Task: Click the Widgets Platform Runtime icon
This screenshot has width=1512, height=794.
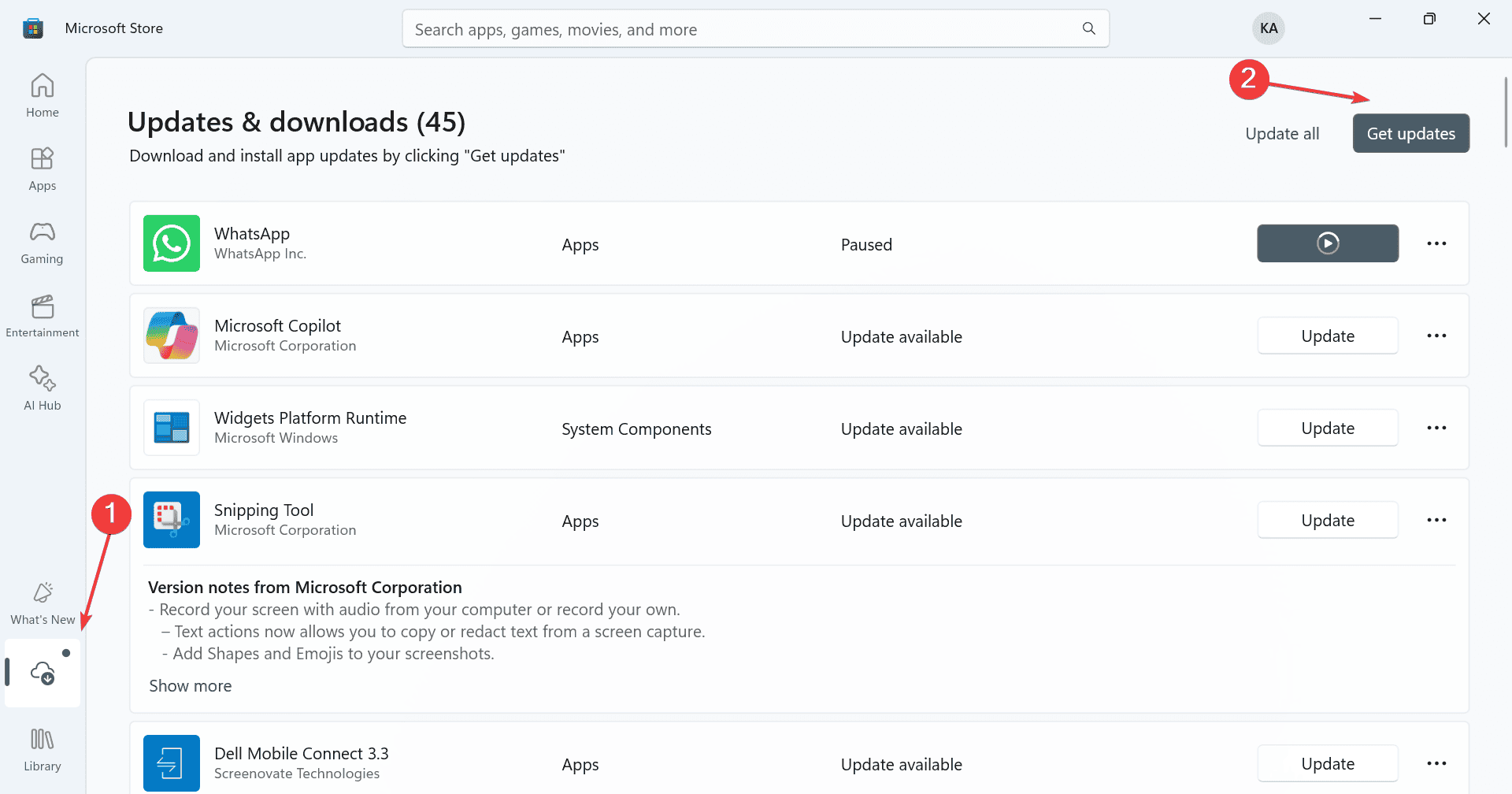Action: point(172,428)
